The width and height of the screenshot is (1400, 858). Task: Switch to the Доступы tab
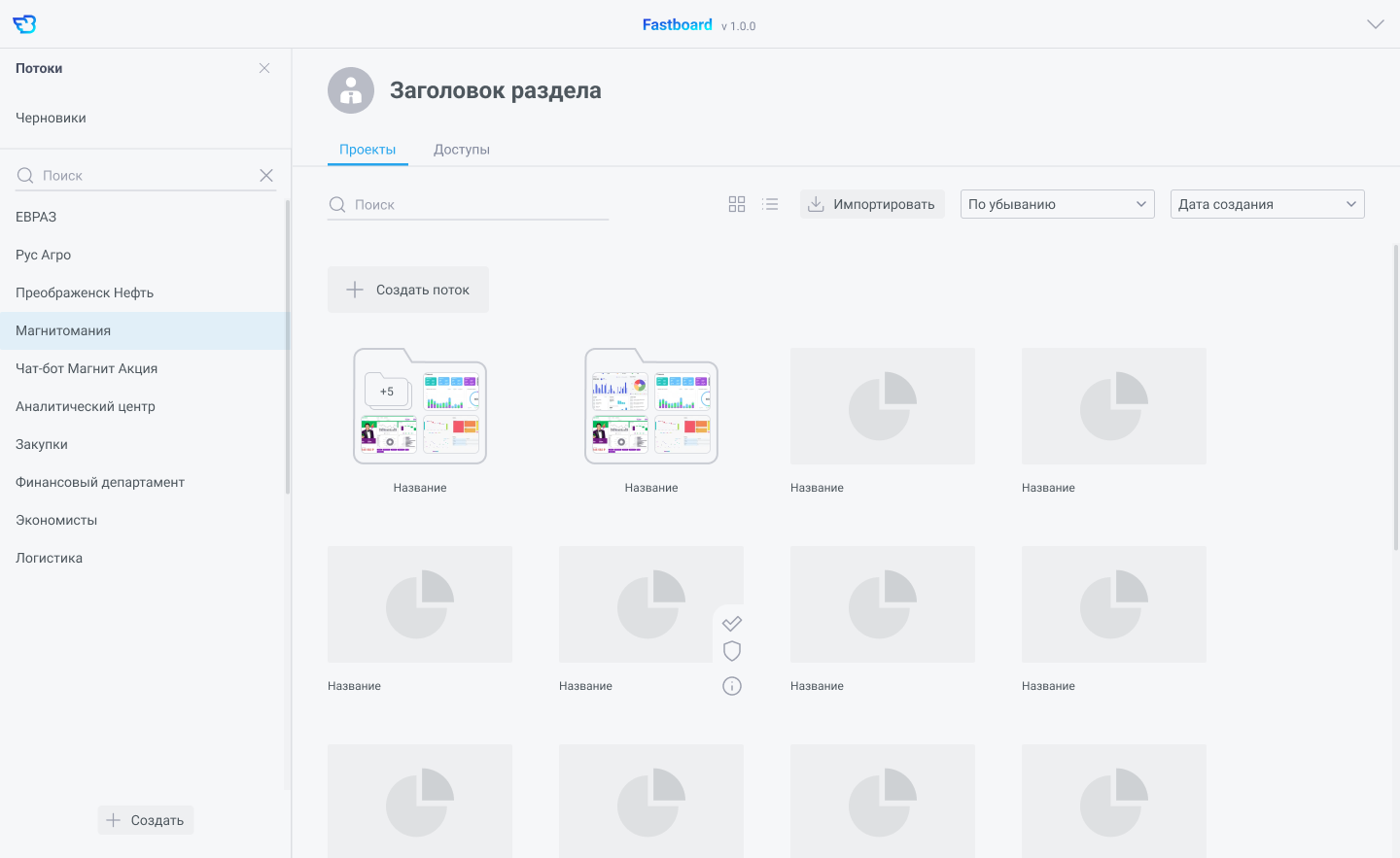click(461, 150)
